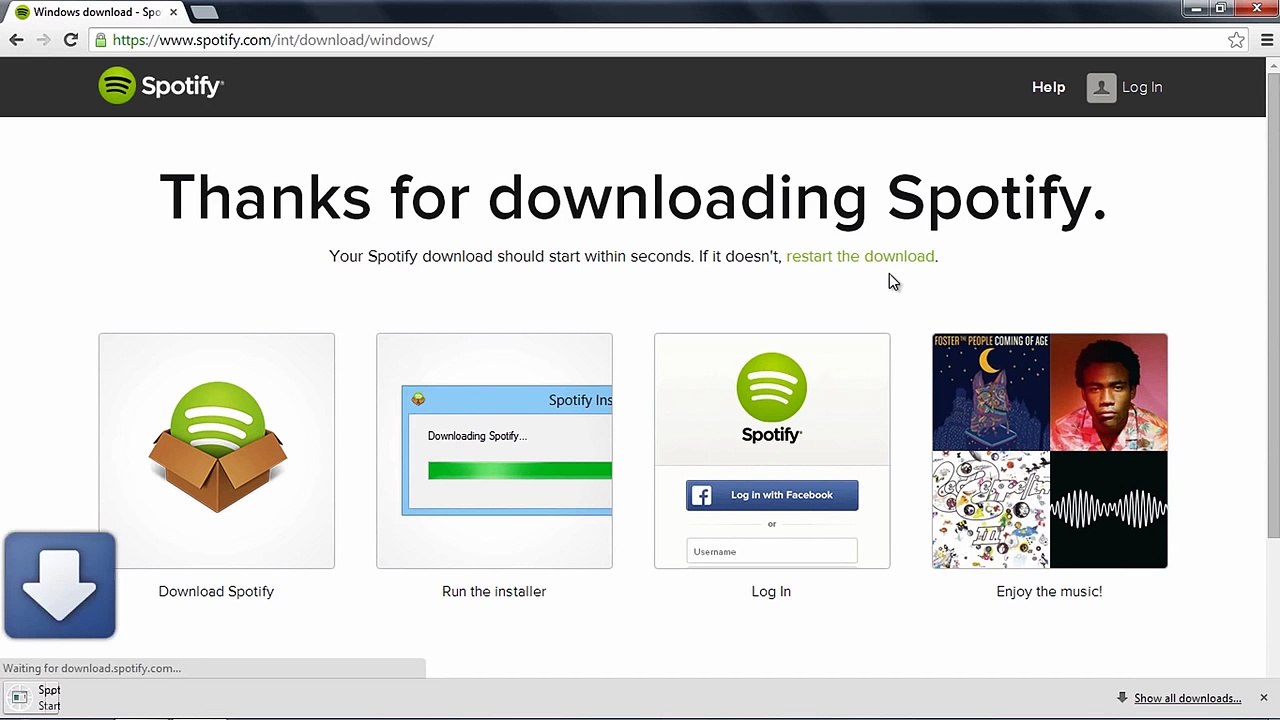Image resolution: width=1280 pixels, height=720 pixels.
Task: Click the 'Download Spotify' caption
Action: (x=216, y=591)
